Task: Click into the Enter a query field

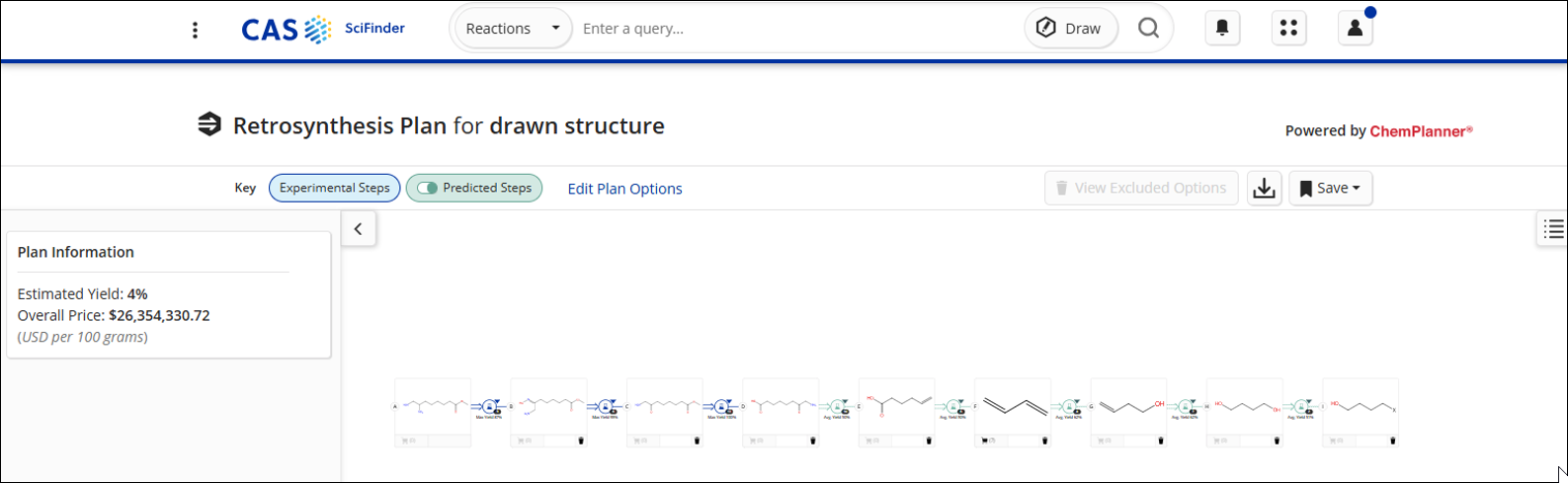Action: point(790,29)
